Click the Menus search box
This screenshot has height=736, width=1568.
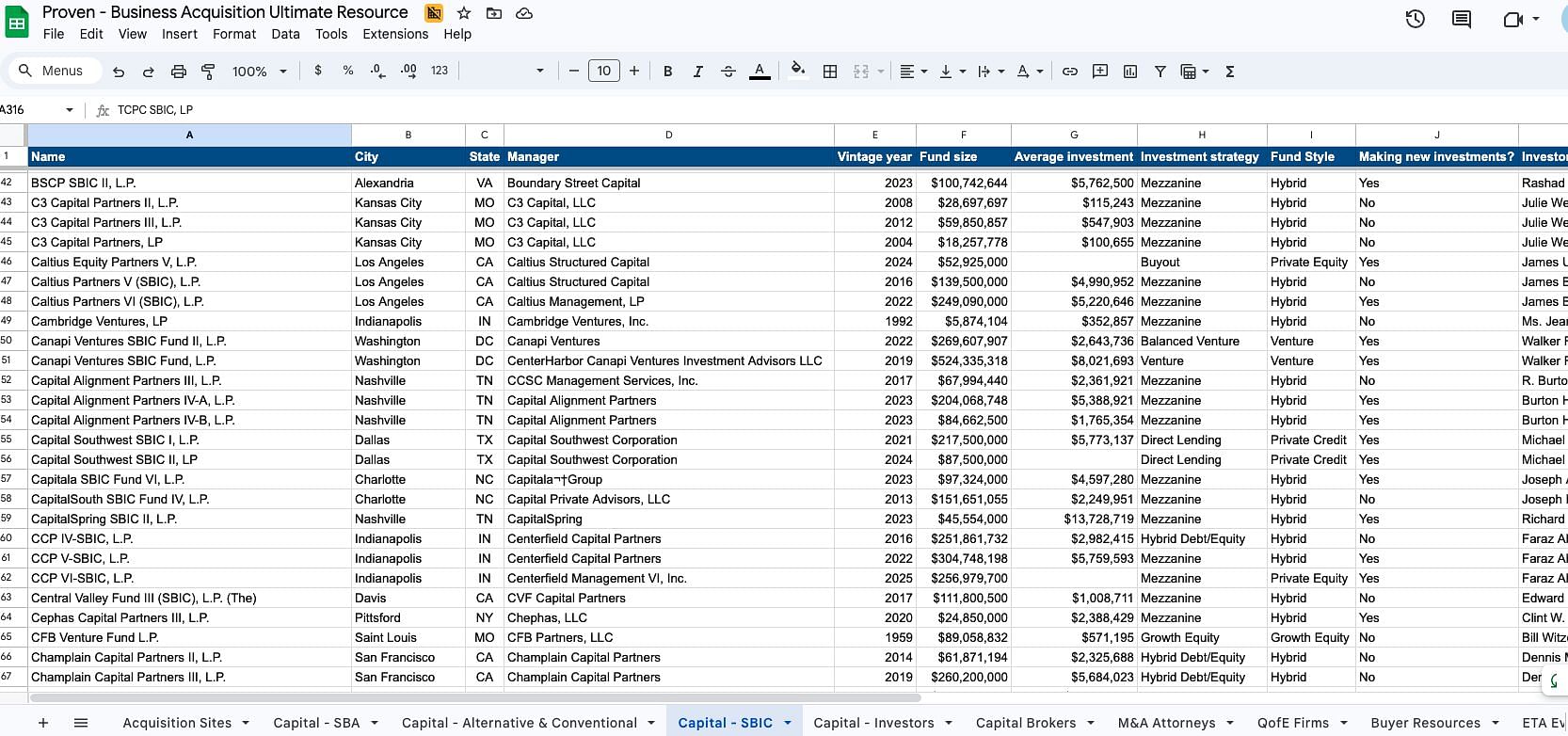[x=55, y=71]
